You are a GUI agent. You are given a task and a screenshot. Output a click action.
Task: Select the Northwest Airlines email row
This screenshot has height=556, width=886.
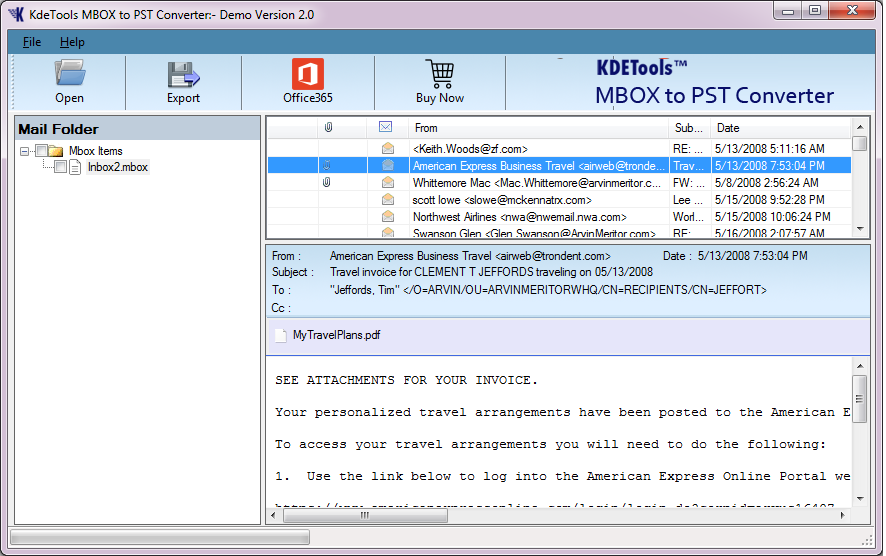559,216
